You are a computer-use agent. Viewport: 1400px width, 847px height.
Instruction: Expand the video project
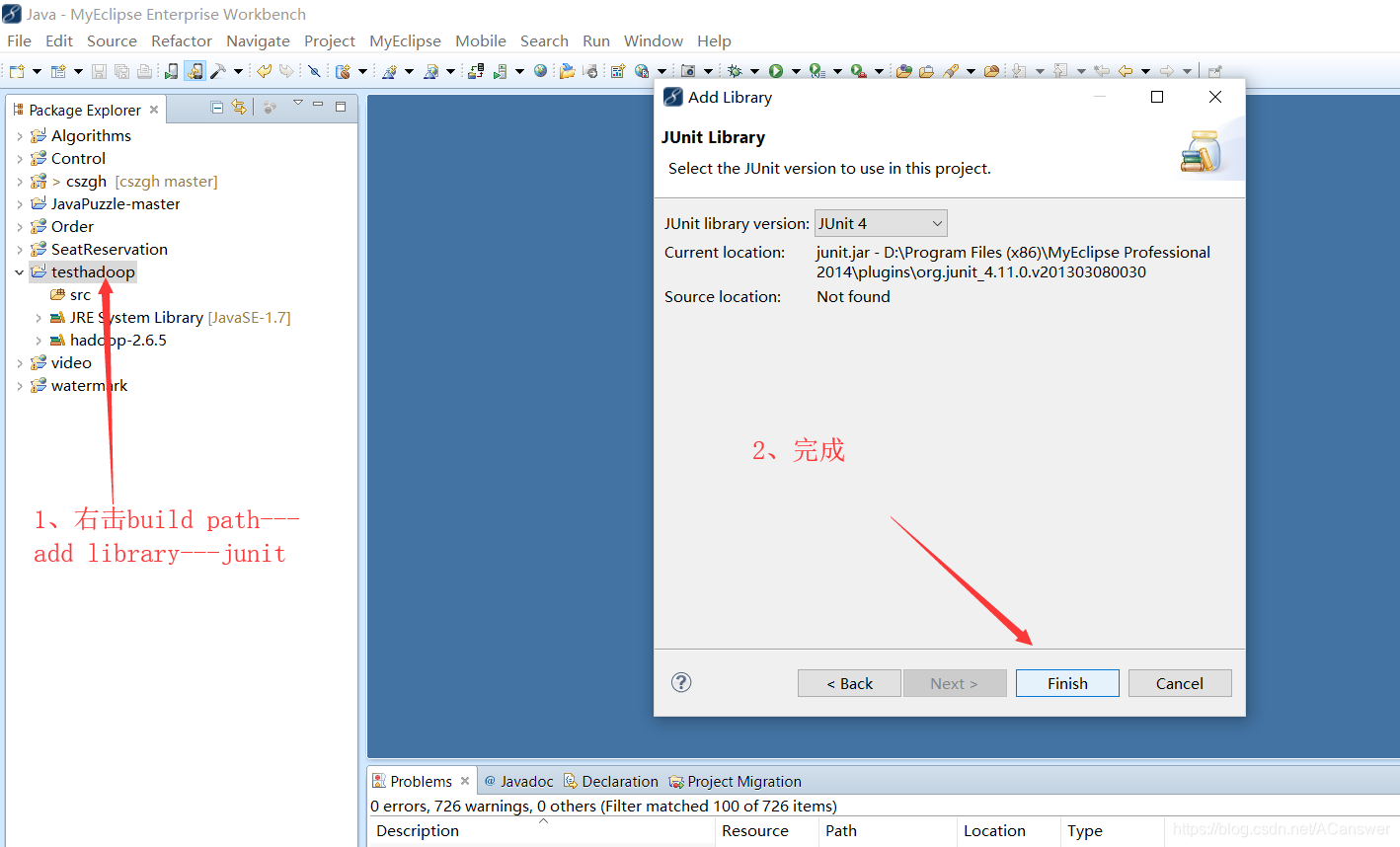(20, 363)
